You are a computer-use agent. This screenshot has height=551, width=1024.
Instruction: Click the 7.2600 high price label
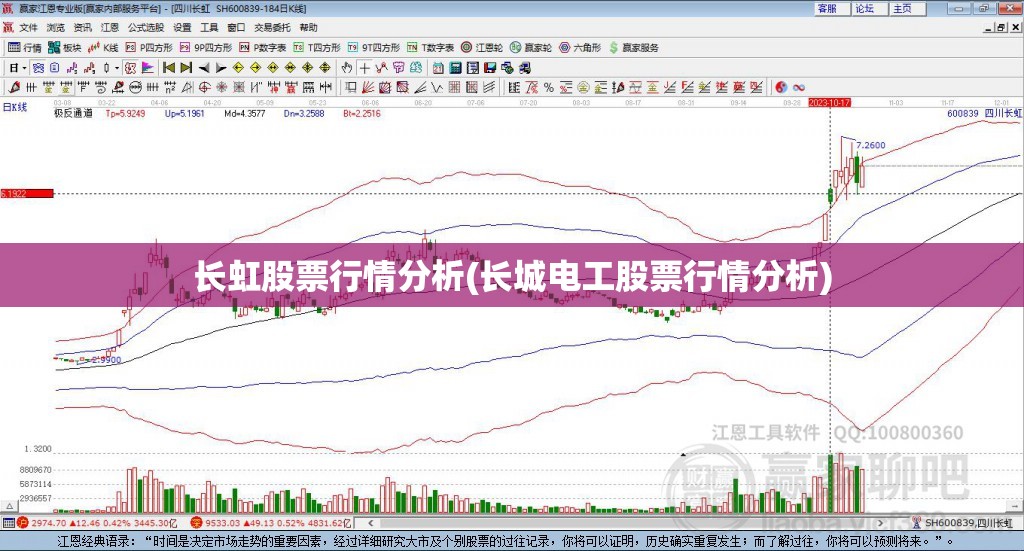point(871,146)
